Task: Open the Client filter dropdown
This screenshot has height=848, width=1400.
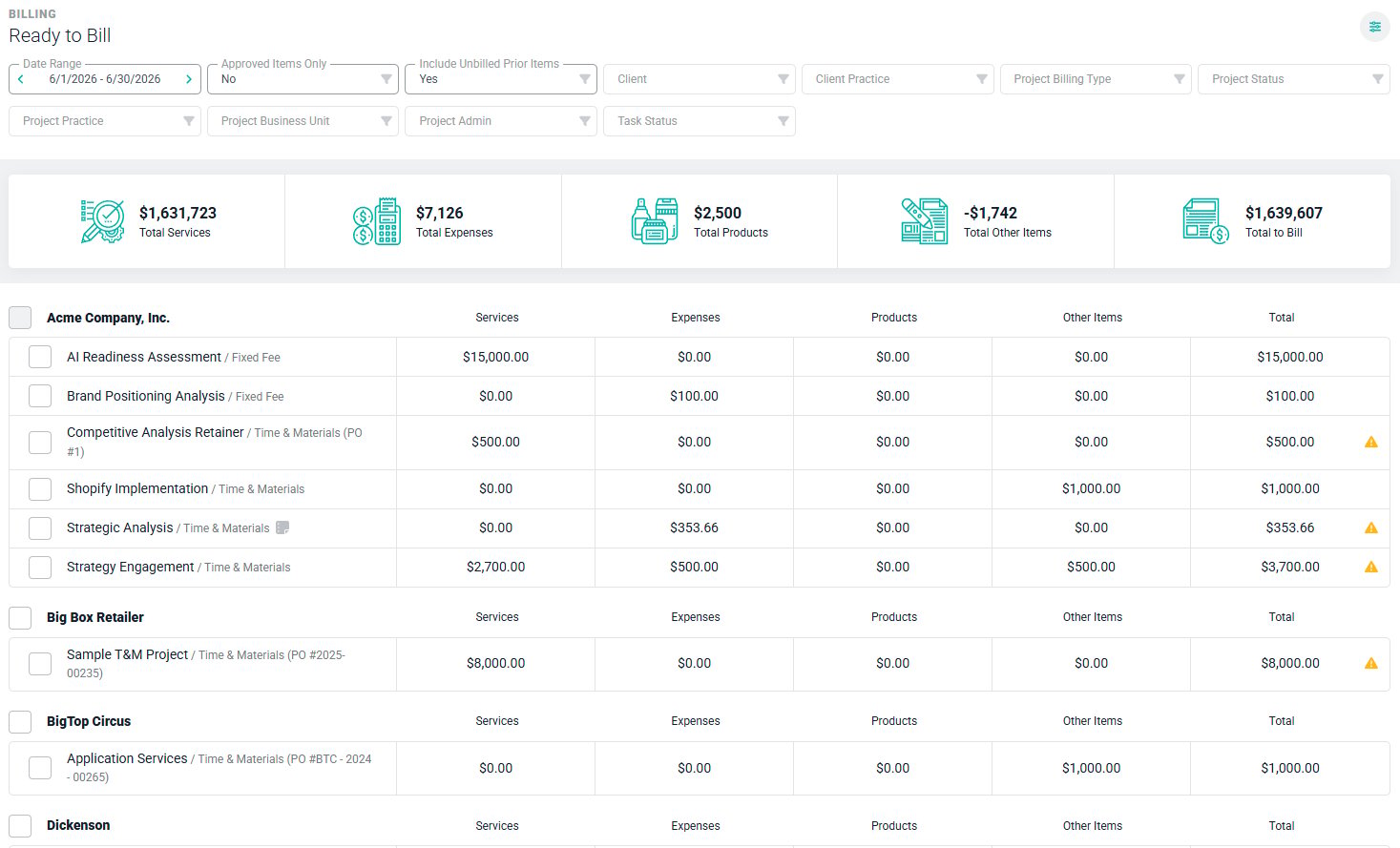Action: pos(700,79)
